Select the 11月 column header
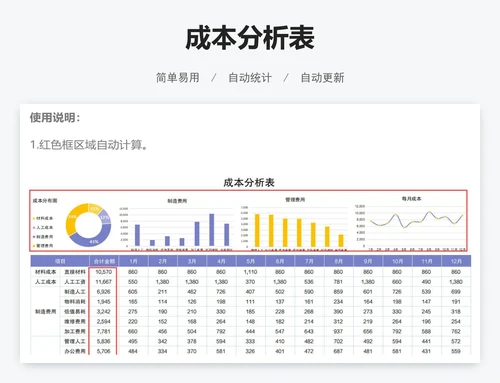500x383 pixels. coord(427,261)
